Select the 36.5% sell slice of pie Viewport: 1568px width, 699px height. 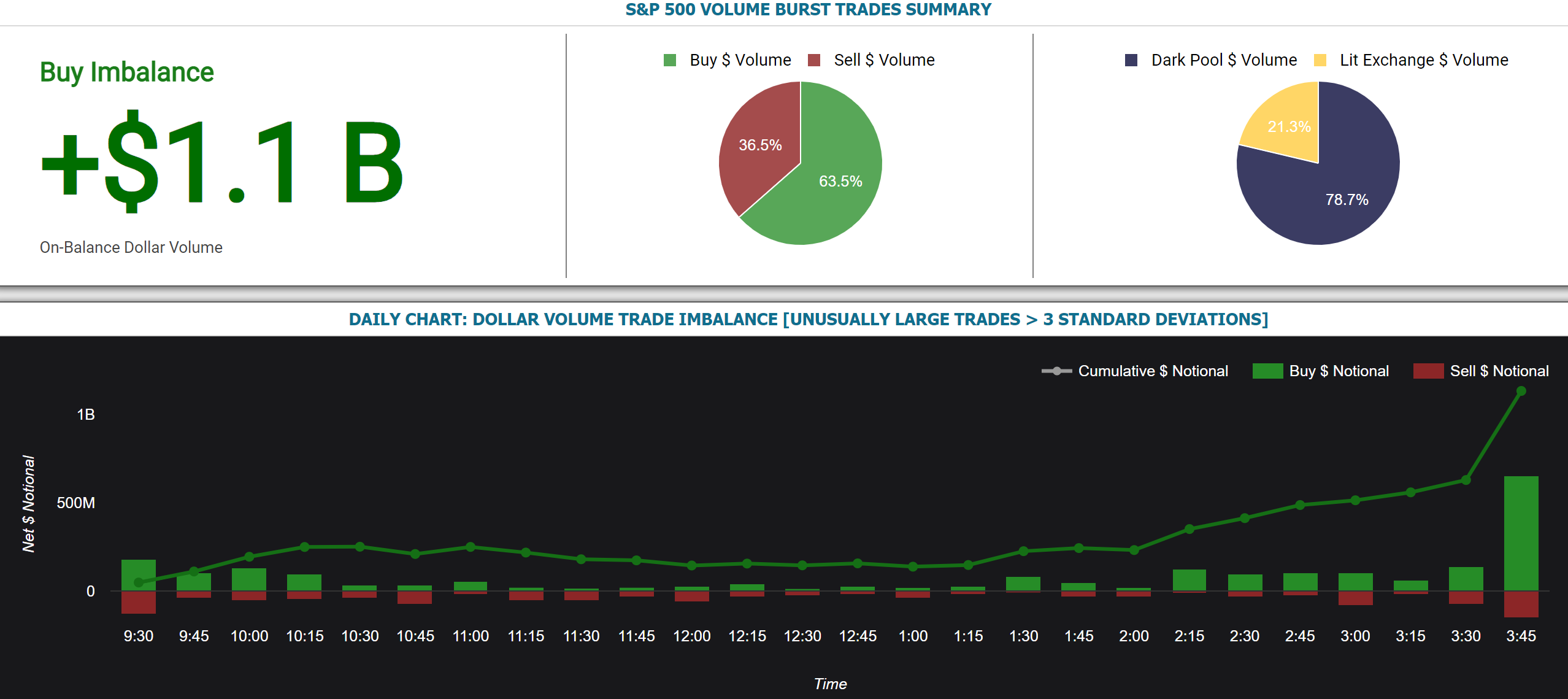click(760, 145)
